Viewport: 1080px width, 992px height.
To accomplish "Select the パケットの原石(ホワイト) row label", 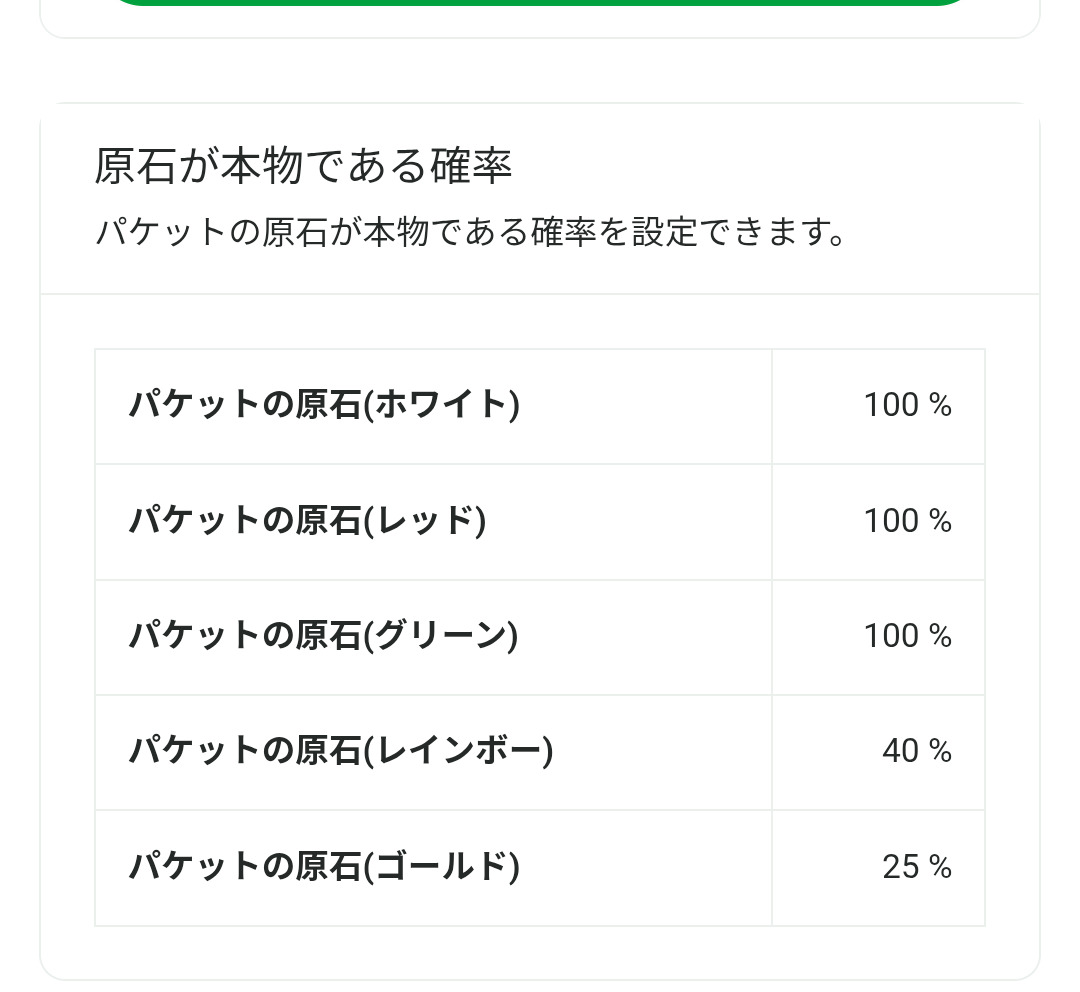I will click(x=324, y=405).
